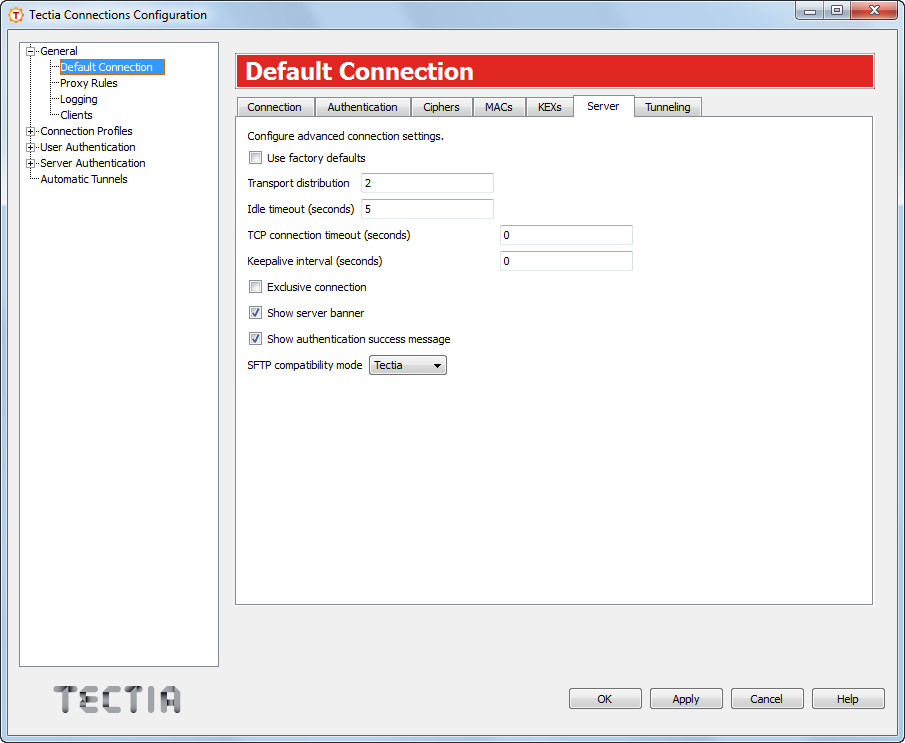
Task: Select Clients under General
Action: (76, 114)
